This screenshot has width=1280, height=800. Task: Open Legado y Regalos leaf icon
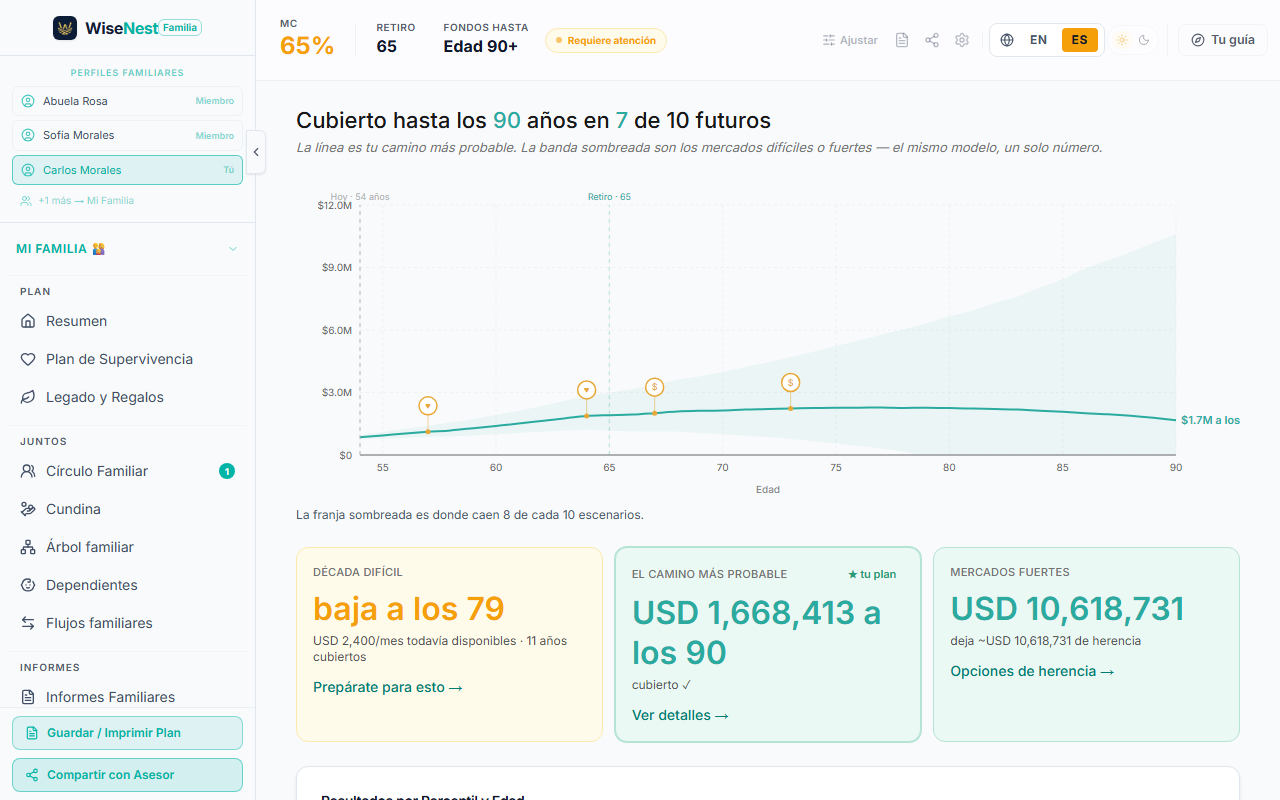[28, 397]
